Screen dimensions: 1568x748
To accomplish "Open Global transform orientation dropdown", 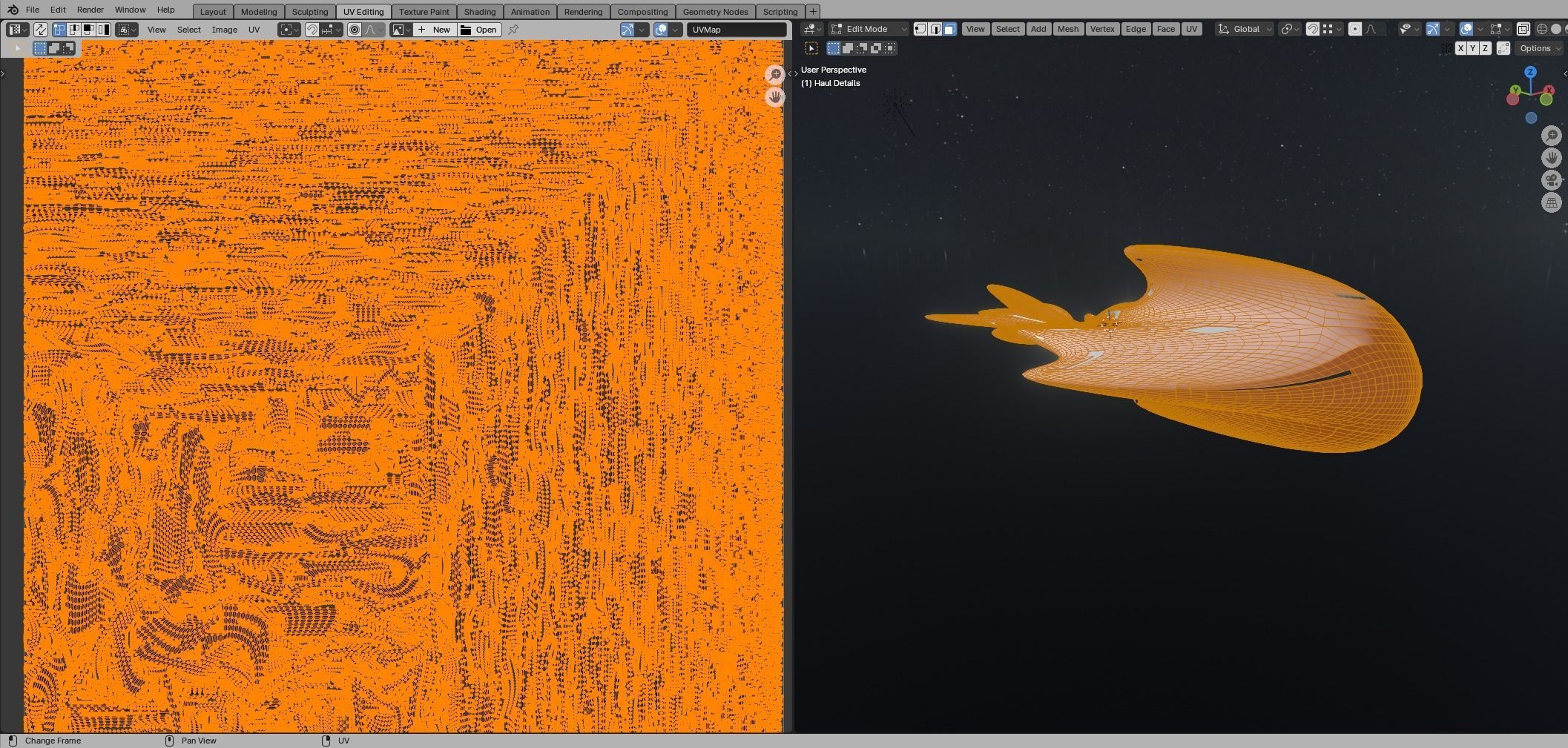I will 1245,29.
